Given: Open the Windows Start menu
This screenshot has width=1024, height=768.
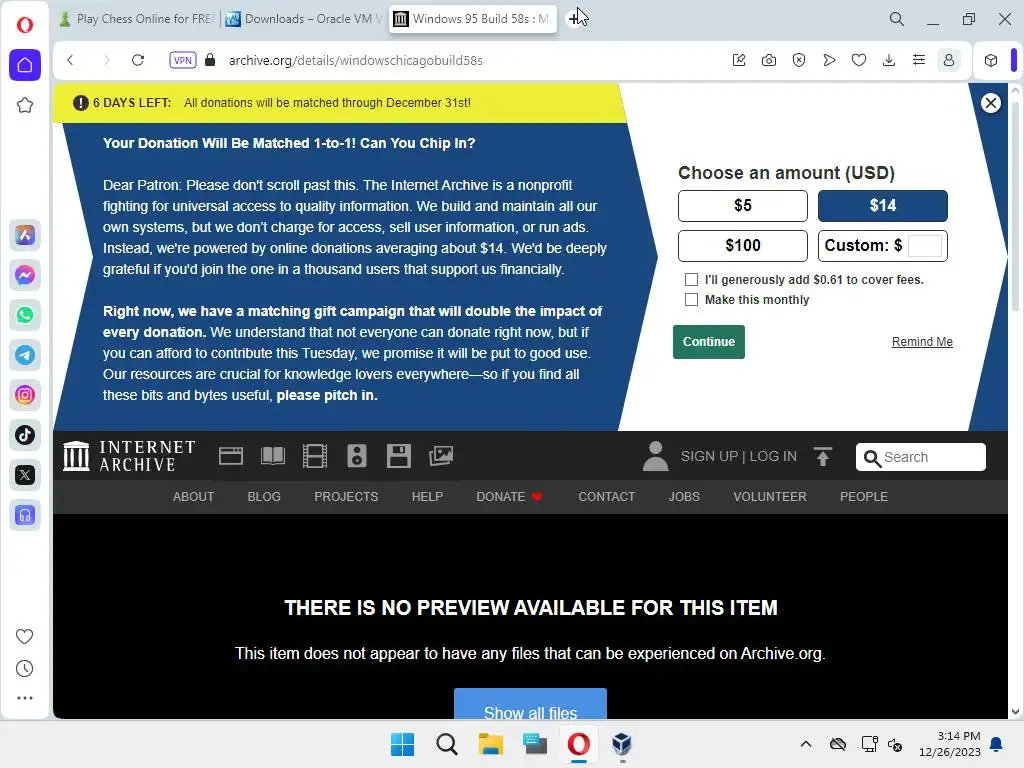Looking at the screenshot, I should [x=402, y=744].
